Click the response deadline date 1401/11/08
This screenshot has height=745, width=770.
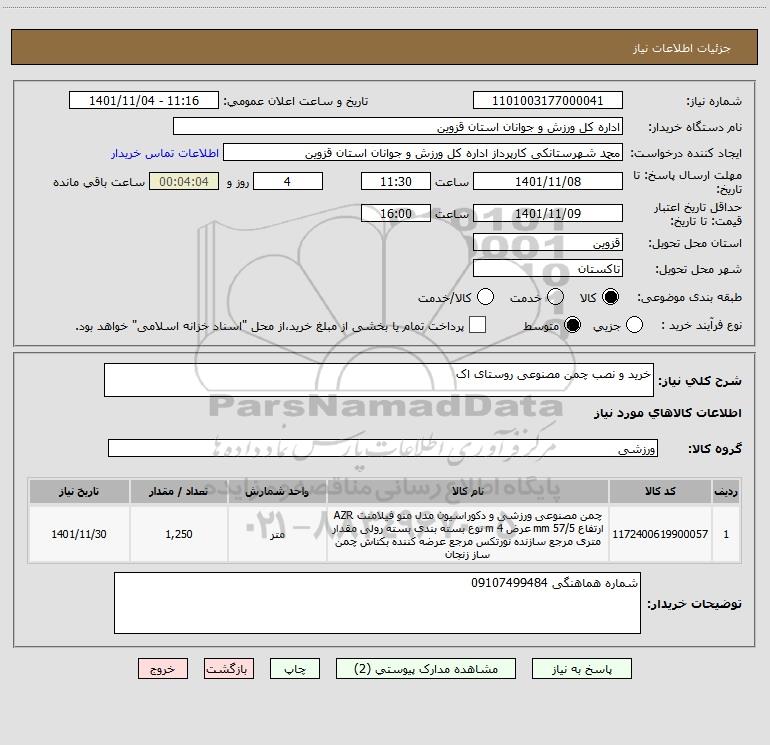(548, 181)
